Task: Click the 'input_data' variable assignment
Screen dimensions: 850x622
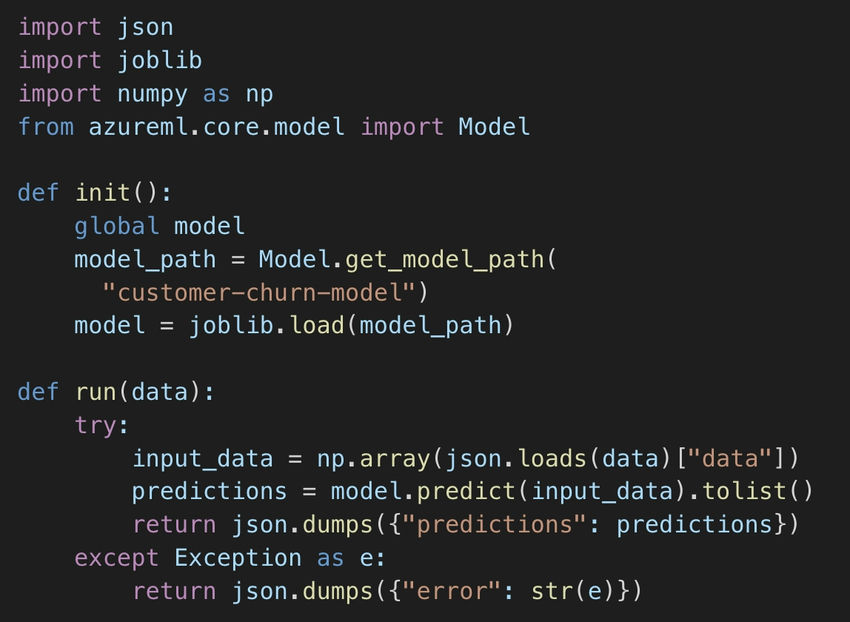Action: pos(202,459)
